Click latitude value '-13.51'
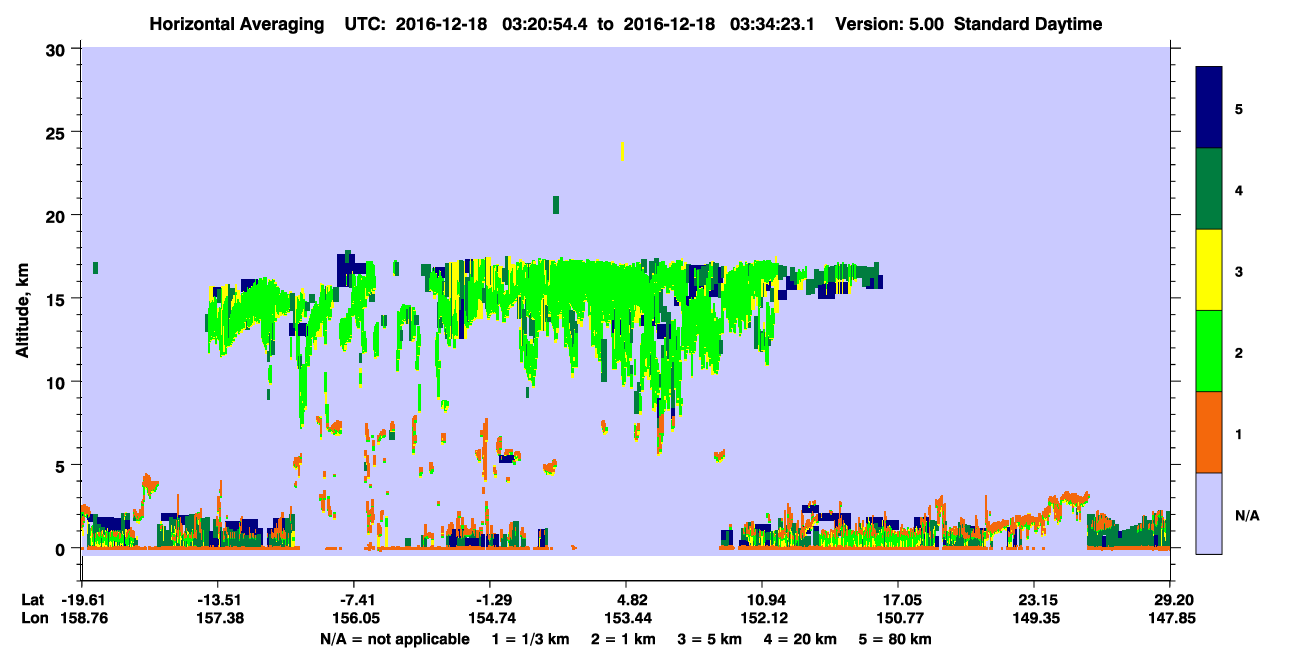 point(218,600)
